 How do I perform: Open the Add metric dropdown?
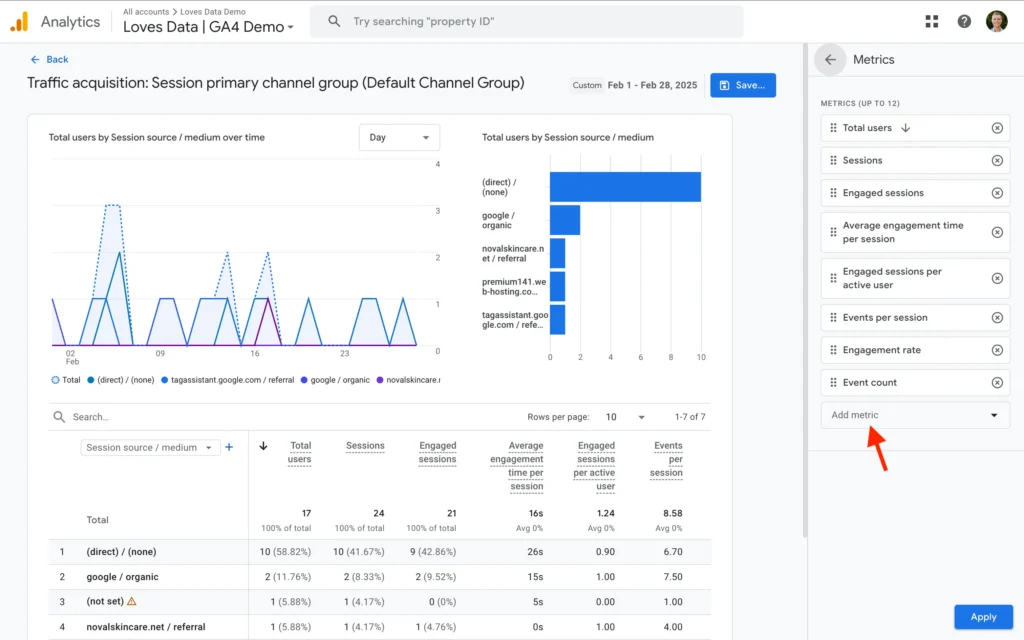pyautogui.click(x=913, y=414)
